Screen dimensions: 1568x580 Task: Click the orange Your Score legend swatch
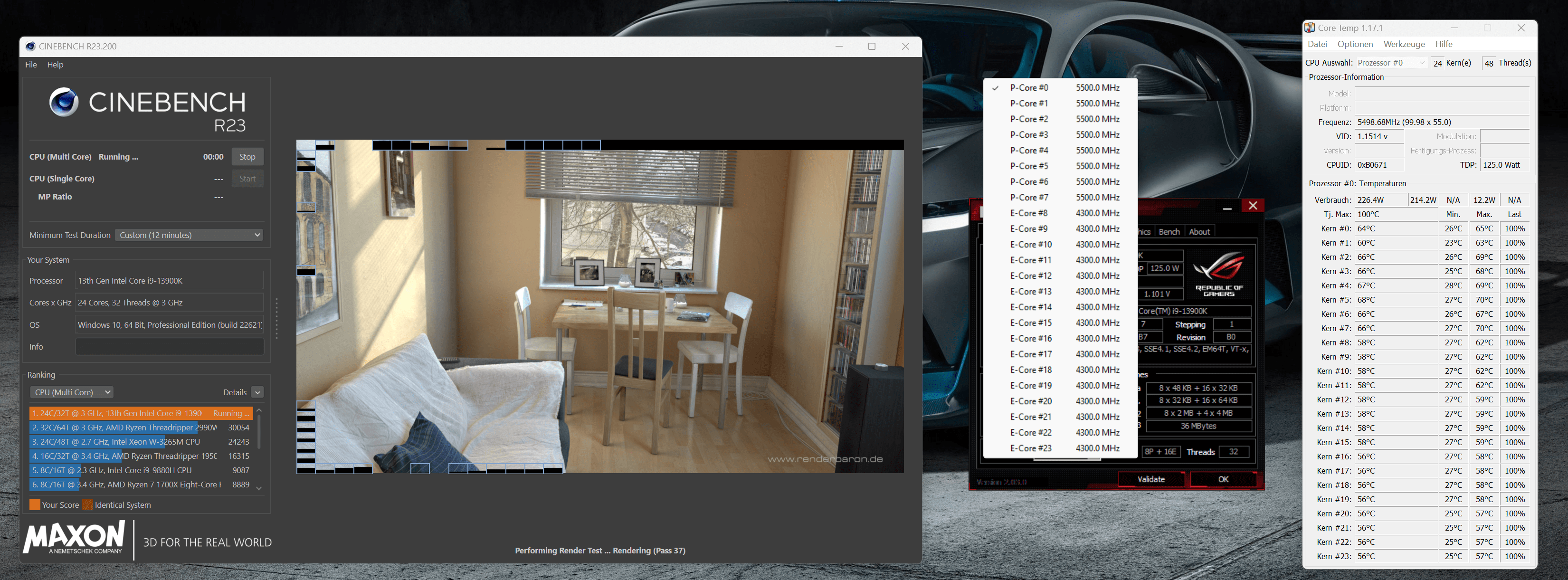[35, 504]
